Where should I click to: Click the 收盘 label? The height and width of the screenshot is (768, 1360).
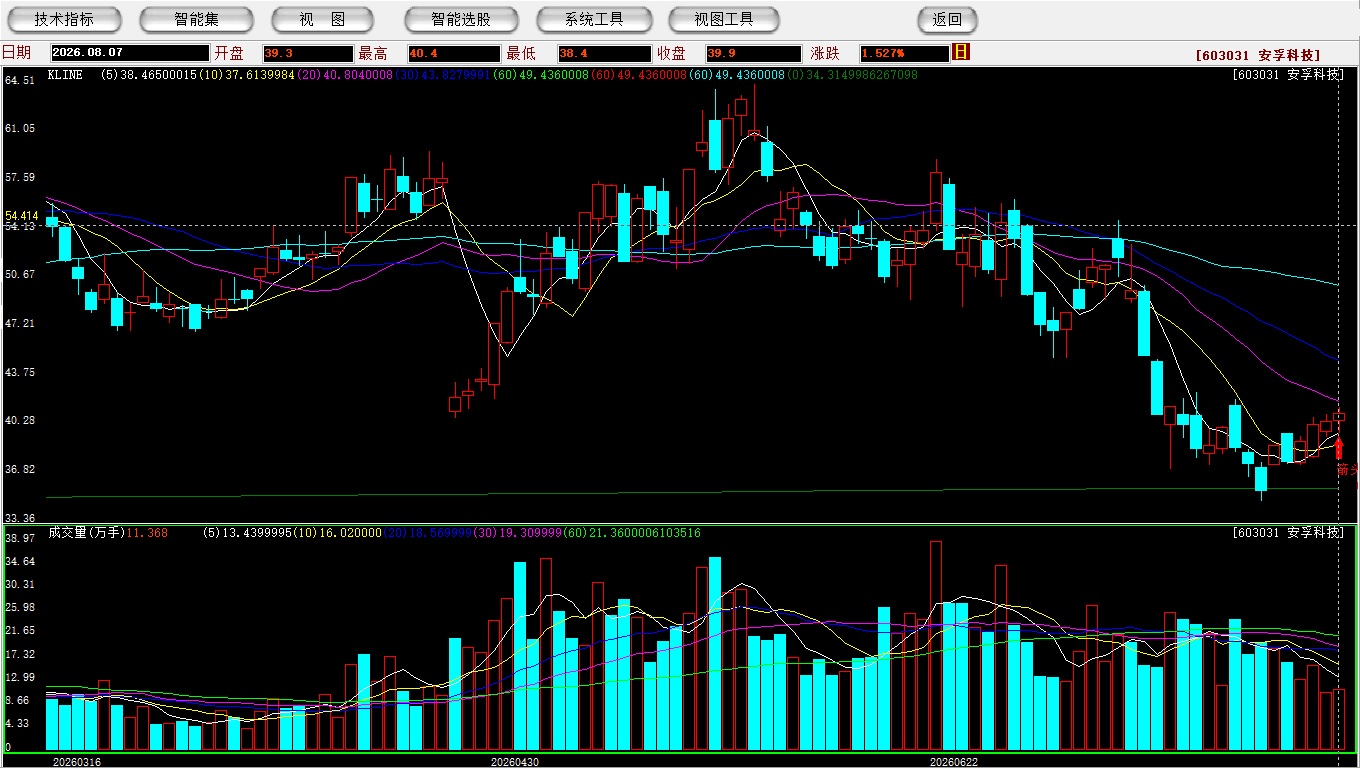tap(671, 53)
